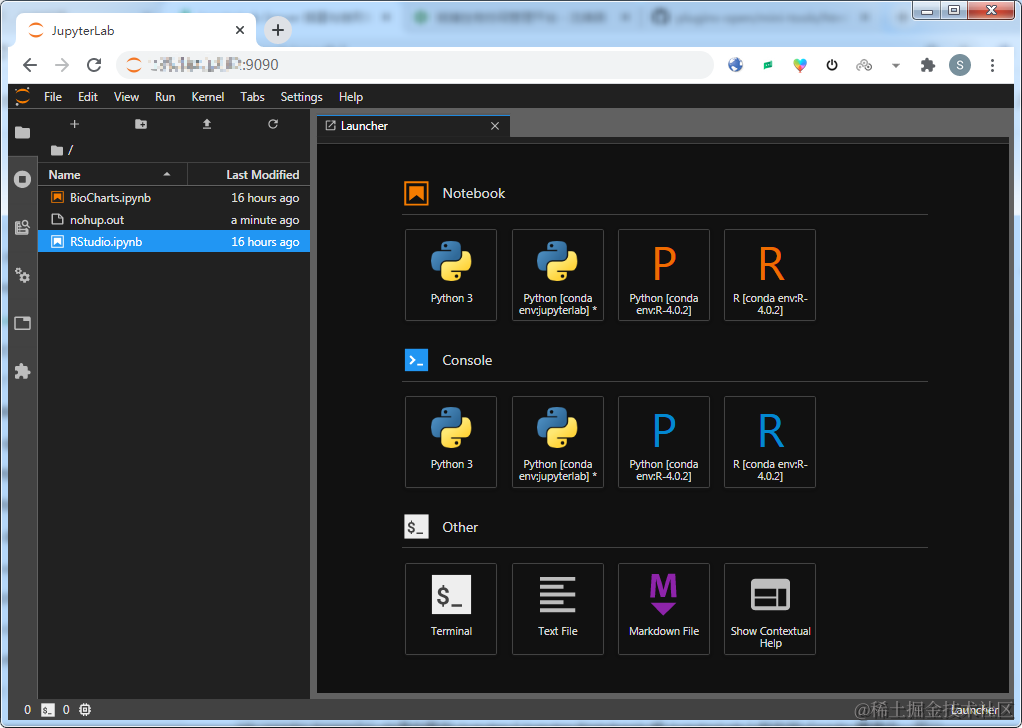Open the Kernel menu
This screenshot has width=1022, height=728.
coord(207,96)
